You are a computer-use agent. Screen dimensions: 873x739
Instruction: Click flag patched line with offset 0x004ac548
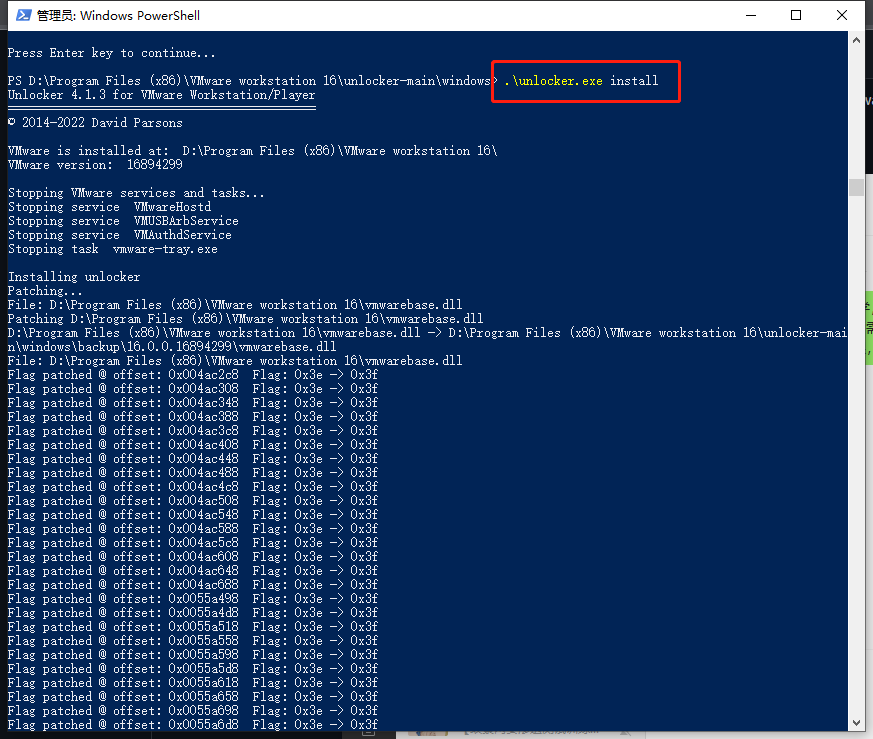[193, 515]
